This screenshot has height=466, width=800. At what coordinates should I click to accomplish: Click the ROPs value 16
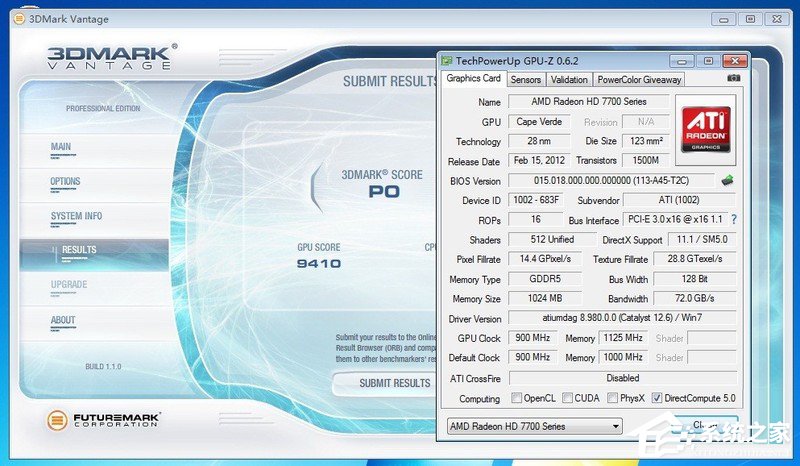(x=536, y=219)
